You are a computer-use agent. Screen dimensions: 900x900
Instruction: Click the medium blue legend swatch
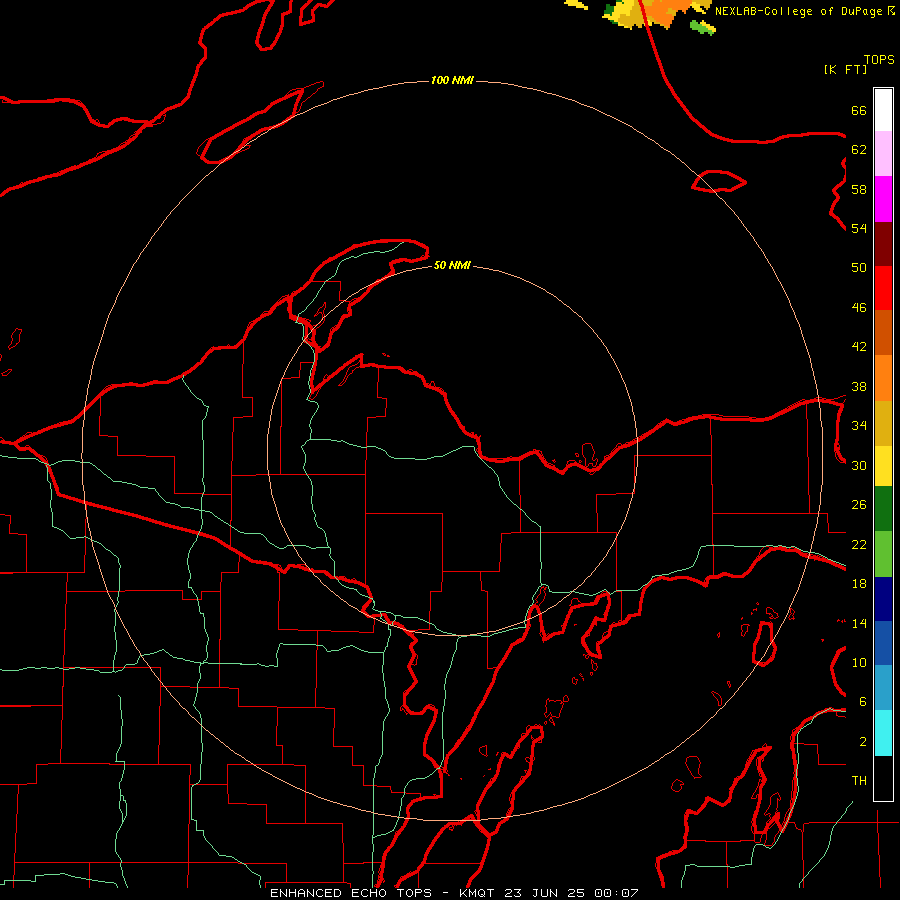[x=883, y=643]
